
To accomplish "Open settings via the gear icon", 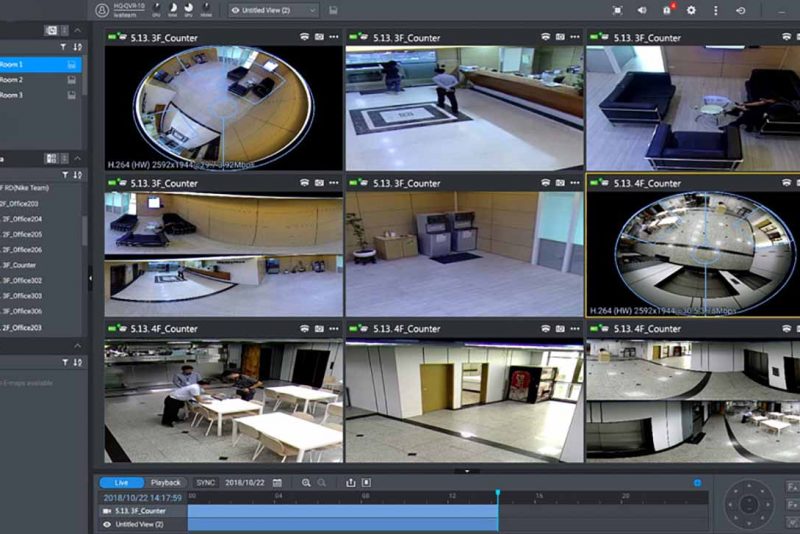I will pos(691,10).
